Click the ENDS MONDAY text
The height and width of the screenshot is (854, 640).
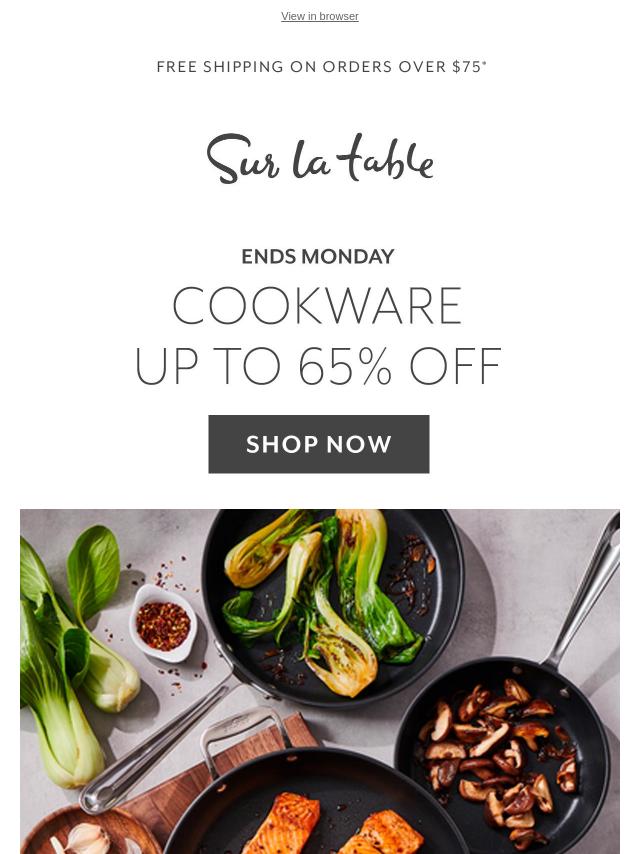[318, 257]
